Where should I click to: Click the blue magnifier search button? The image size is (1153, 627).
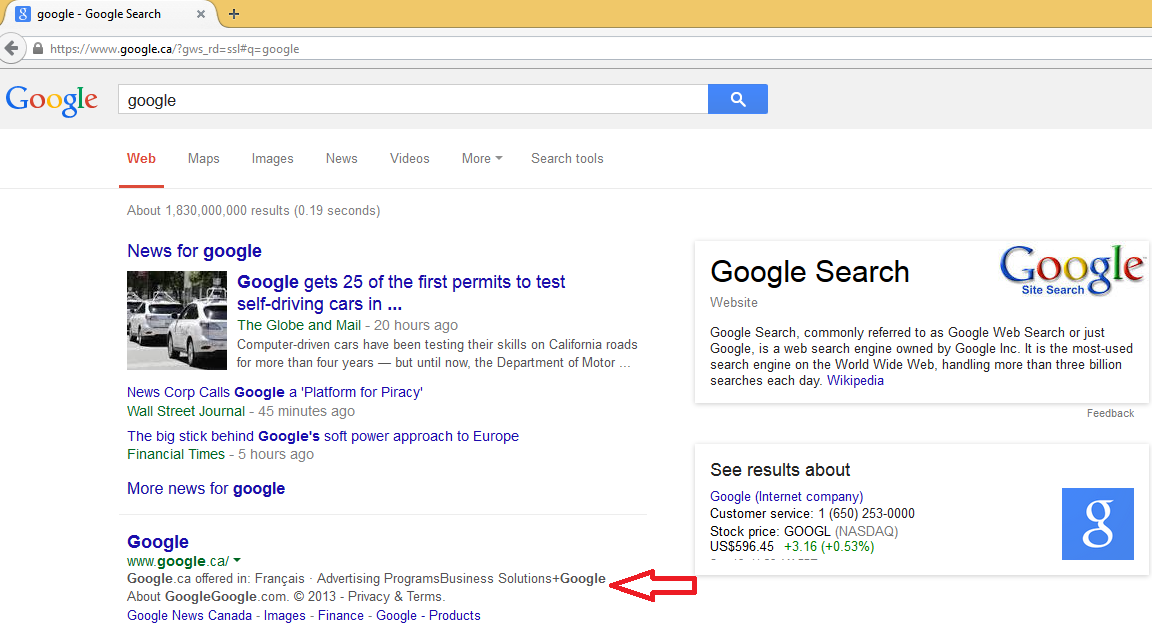tap(738, 99)
